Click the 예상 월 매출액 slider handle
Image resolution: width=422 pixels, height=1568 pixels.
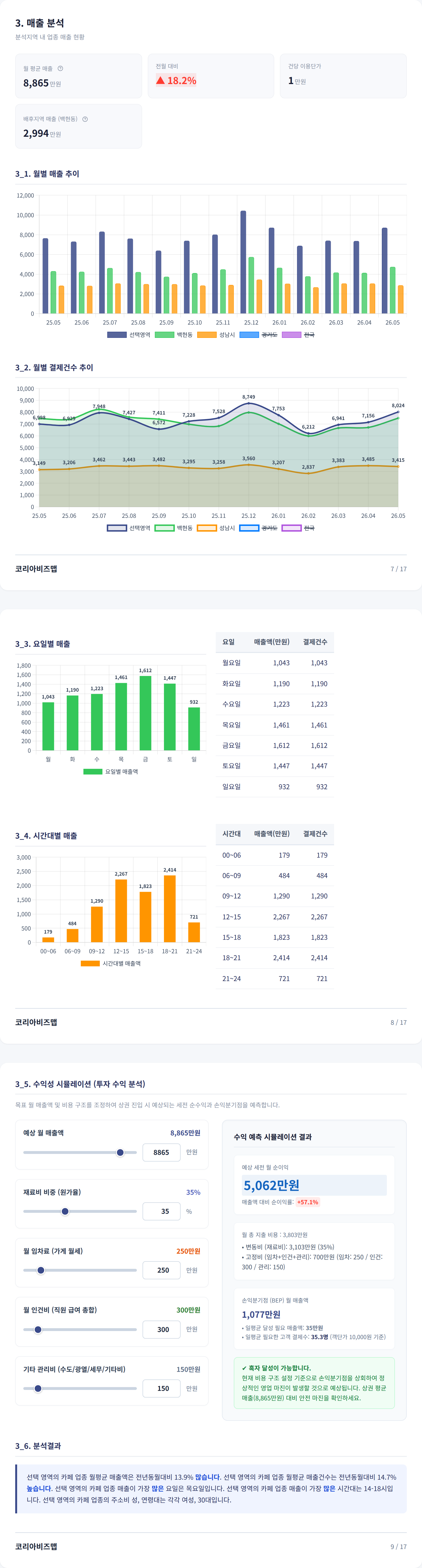pyautogui.click(x=120, y=1152)
